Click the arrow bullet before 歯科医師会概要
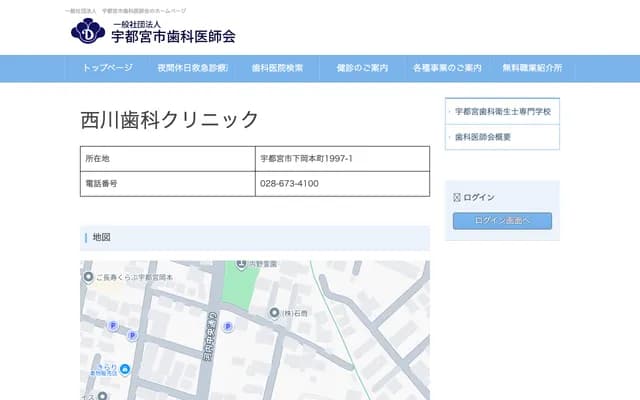Screen dimensions: 640x400 coord(450,137)
